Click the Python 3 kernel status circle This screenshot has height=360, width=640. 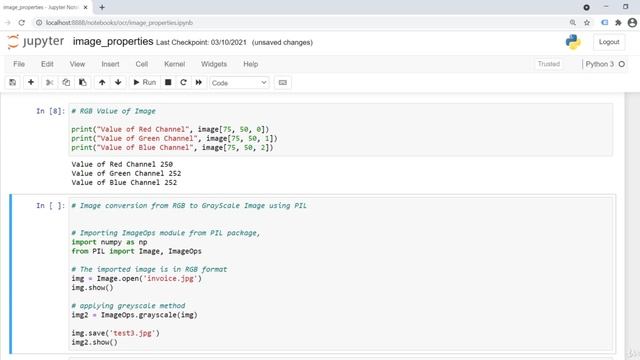point(622,64)
